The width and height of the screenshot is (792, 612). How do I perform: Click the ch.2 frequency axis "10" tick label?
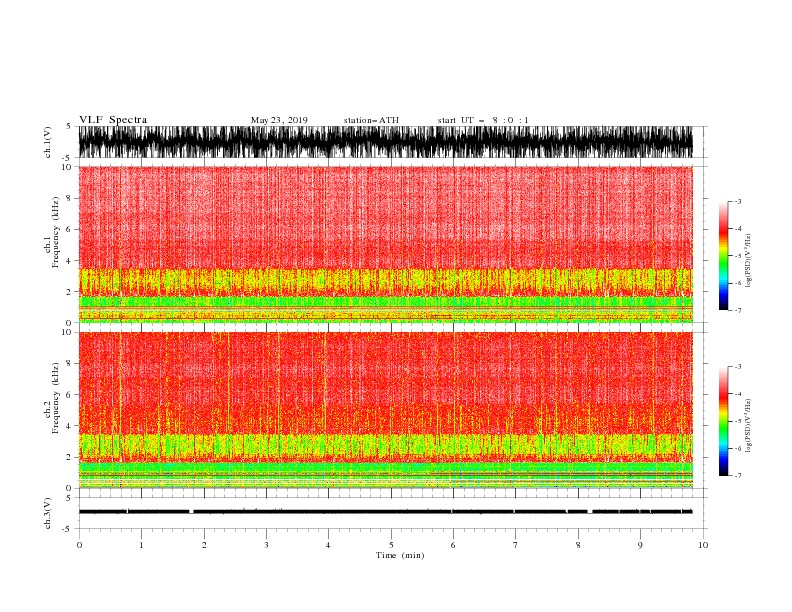click(x=67, y=332)
